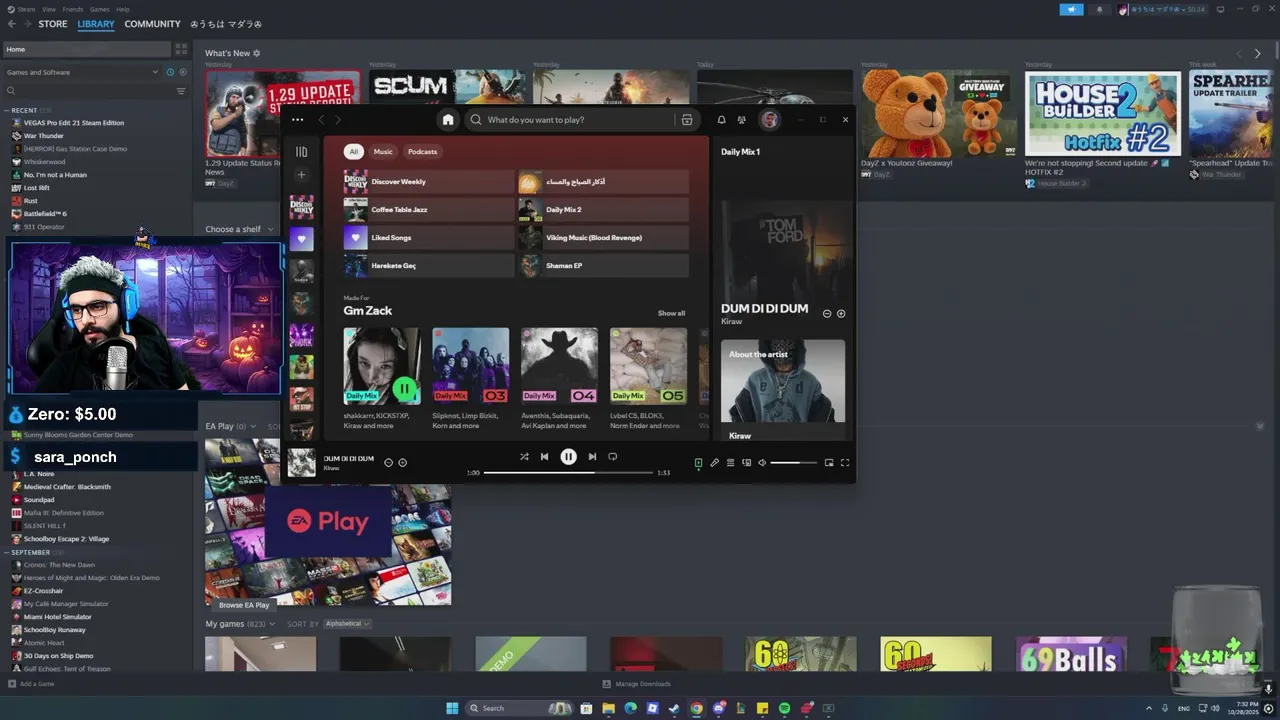Open Windows Start button
Viewport: 1280px width, 720px height.
pyautogui.click(x=452, y=708)
